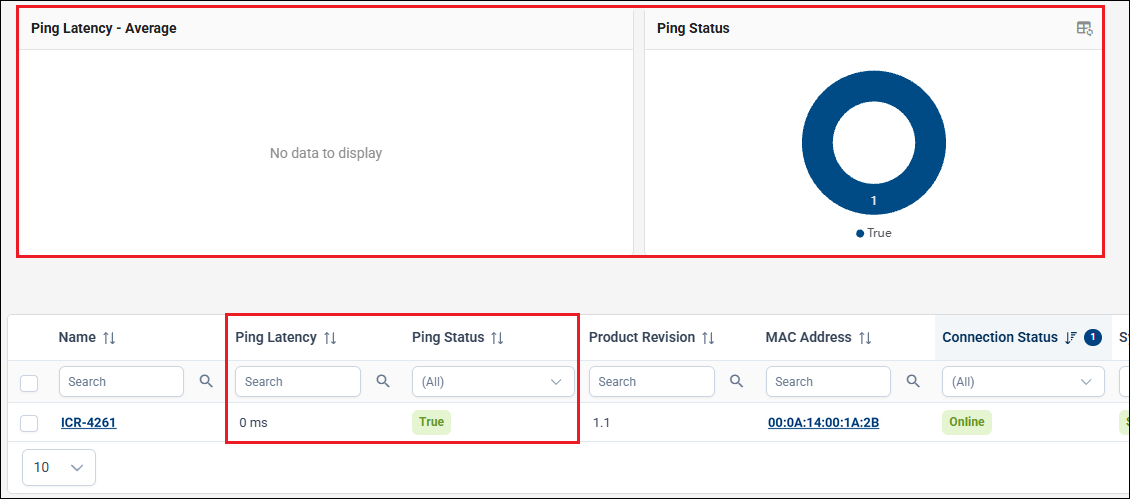1130x499 pixels.
Task: Sort by Ping Latency column arrows
Action: pos(330,337)
